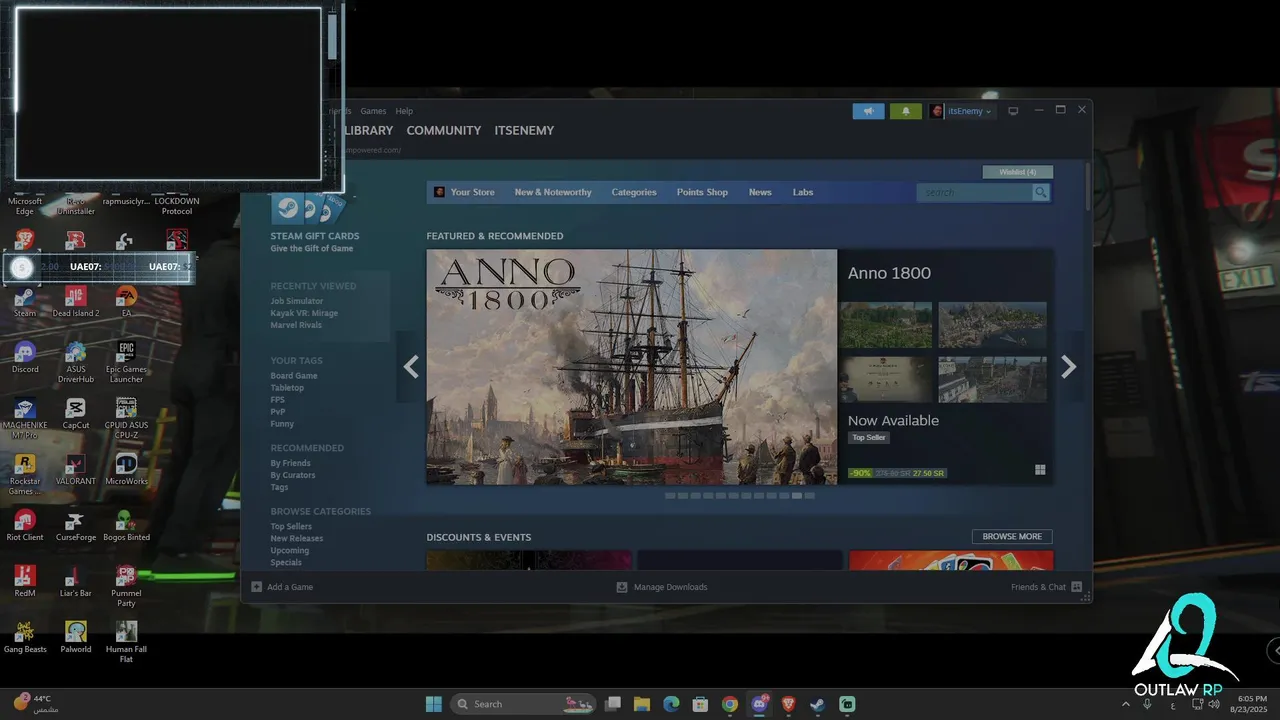Open Help menu in Steam
The image size is (1280, 720).
[x=404, y=111]
